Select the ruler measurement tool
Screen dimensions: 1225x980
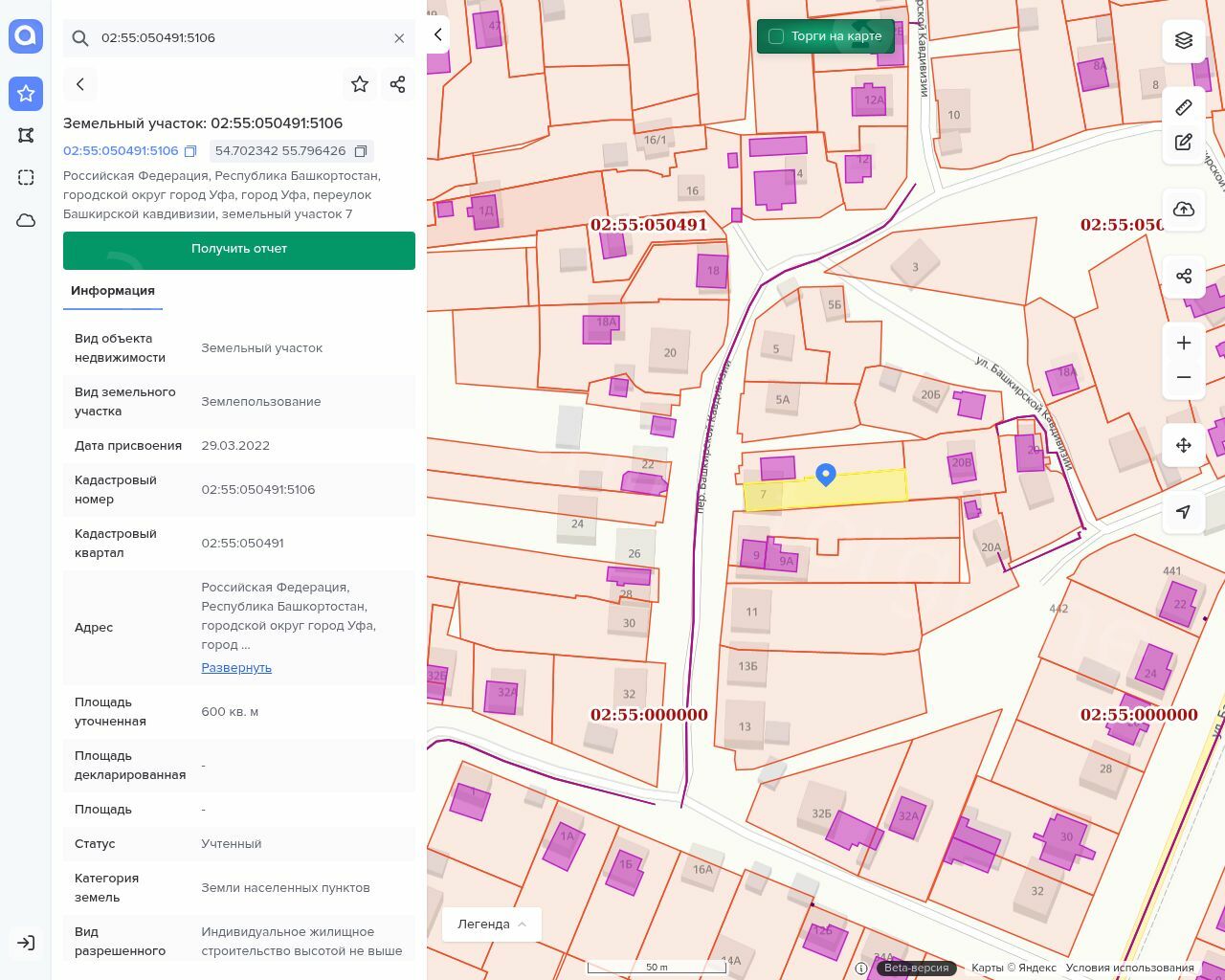pos(1184,107)
